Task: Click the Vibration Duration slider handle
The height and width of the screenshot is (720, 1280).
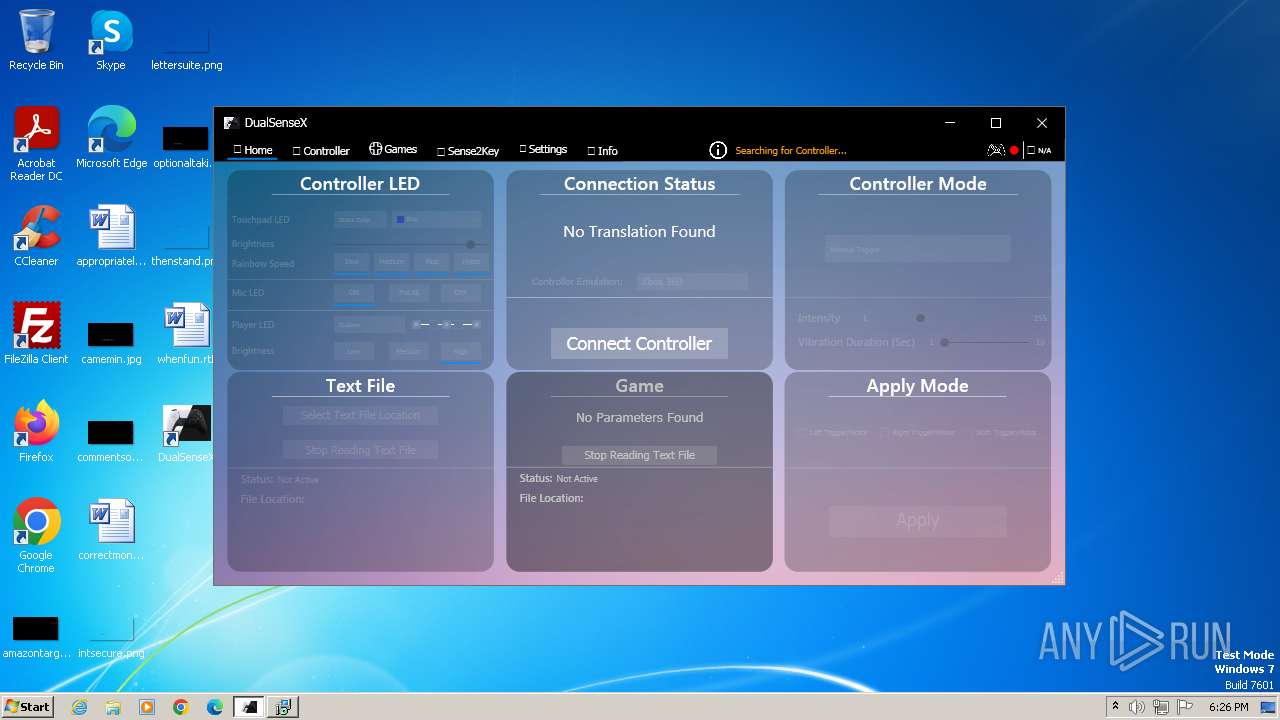Action: pyautogui.click(x=944, y=342)
